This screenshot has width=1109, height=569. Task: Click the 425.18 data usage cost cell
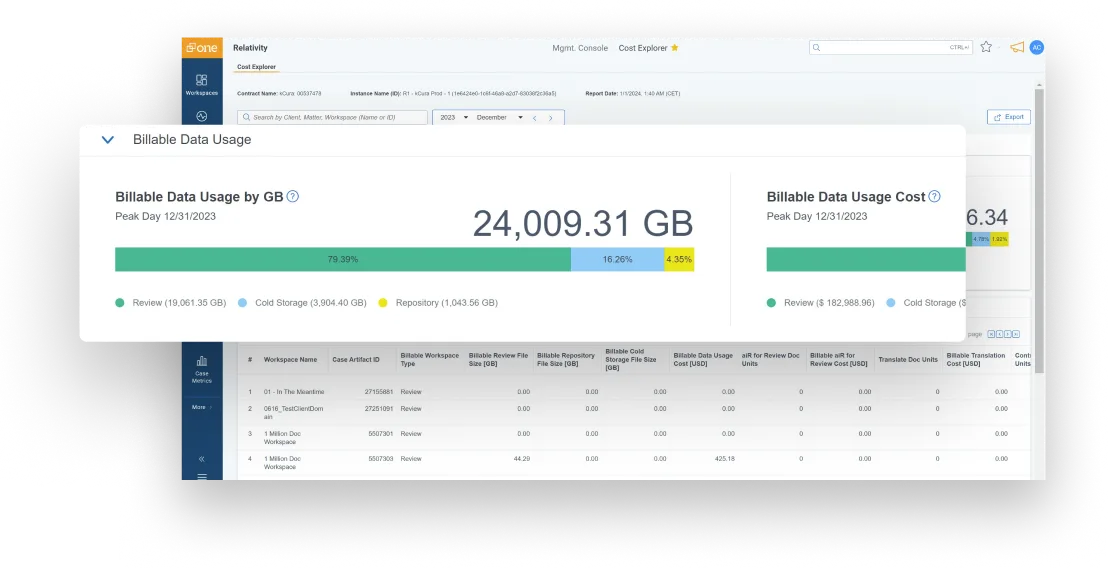pyautogui.click(x=725, y=459)
